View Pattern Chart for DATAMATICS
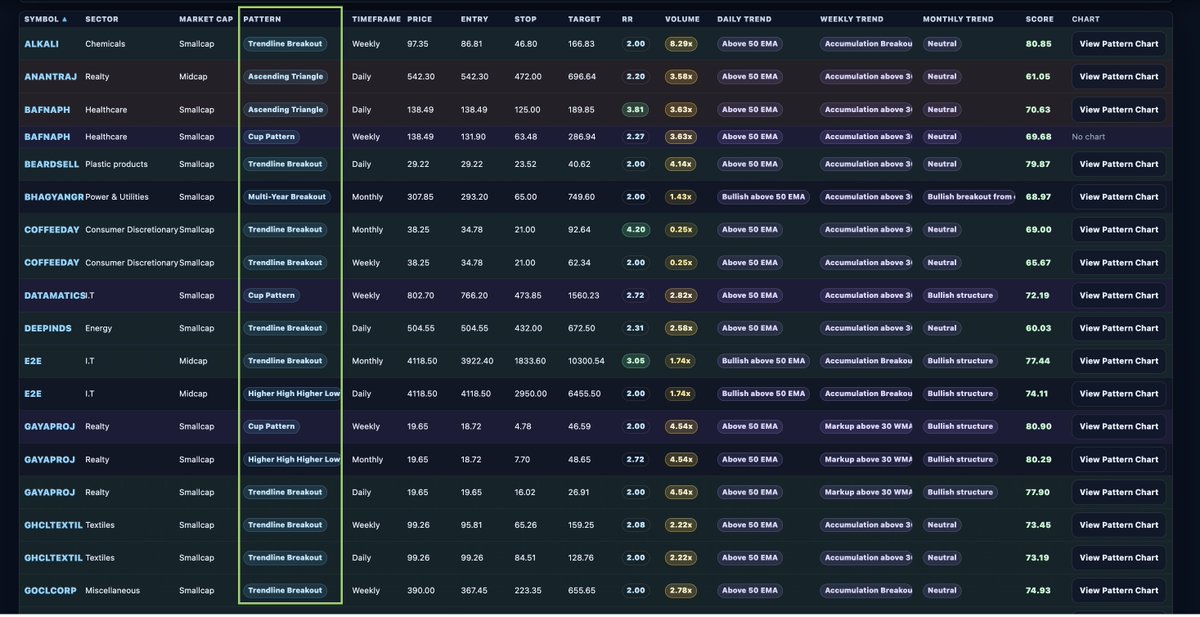 [x=1118, y=296]
